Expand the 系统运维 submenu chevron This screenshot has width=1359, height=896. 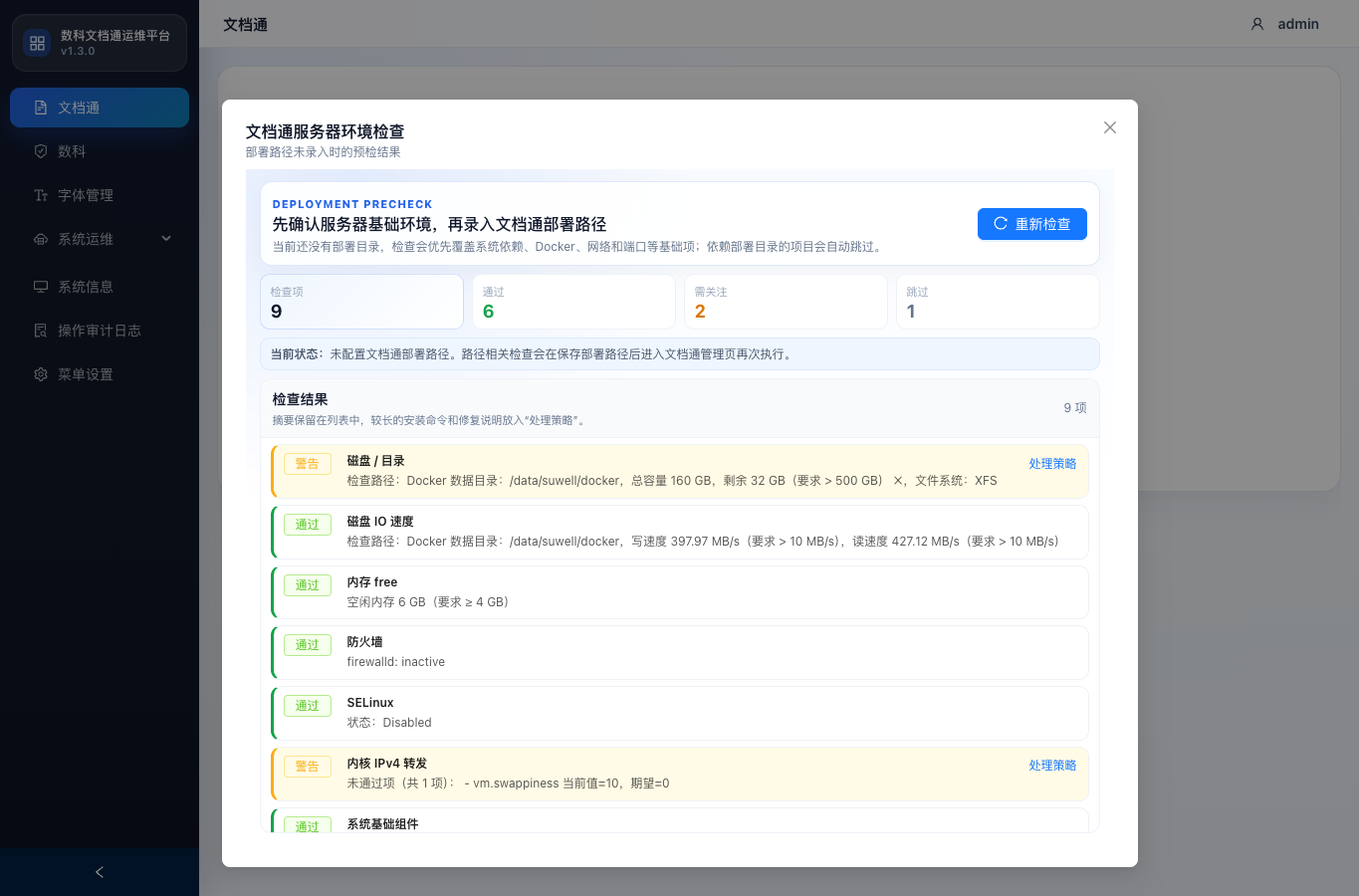(x=166, y=239)
